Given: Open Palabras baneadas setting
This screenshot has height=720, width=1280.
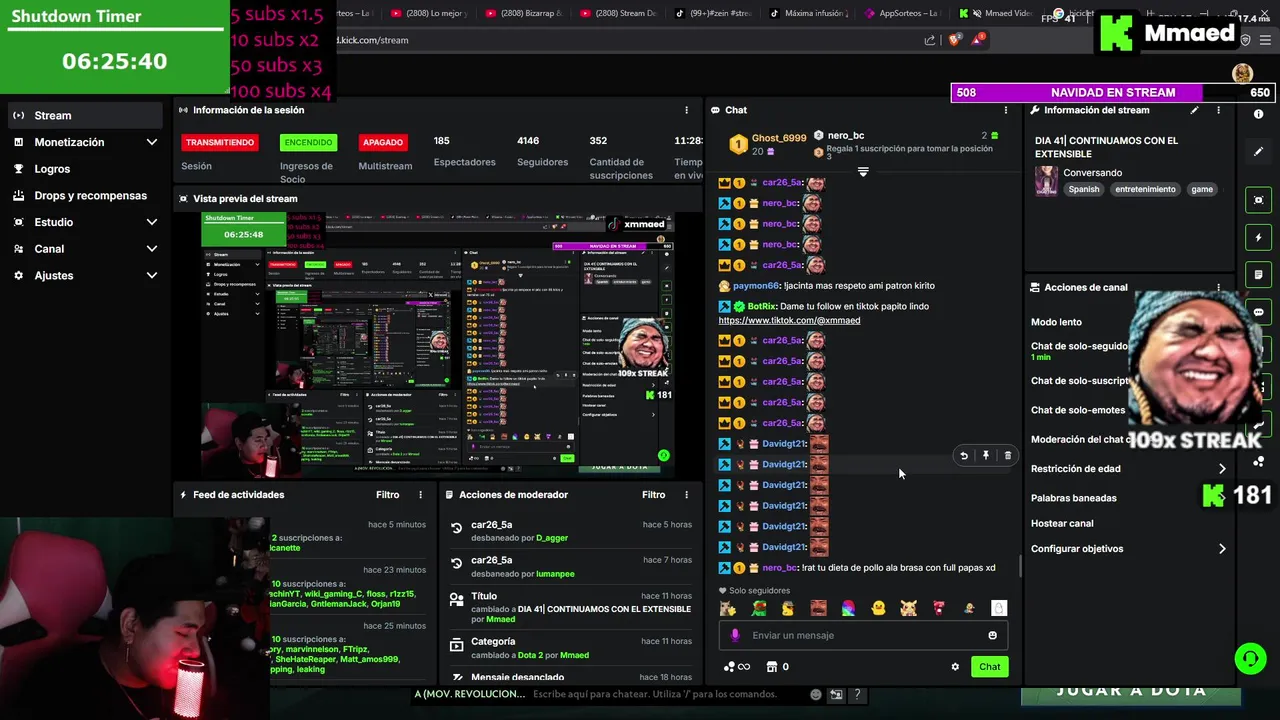Looking at the screenshot, I should pos(1074,498).
